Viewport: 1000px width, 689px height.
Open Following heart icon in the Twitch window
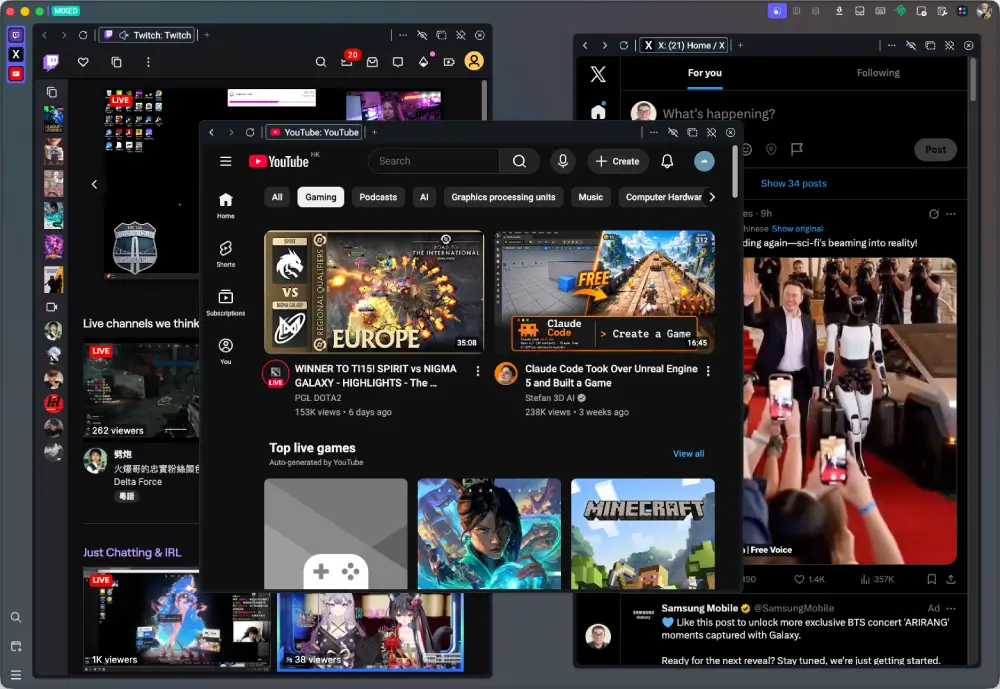(83, 62)
